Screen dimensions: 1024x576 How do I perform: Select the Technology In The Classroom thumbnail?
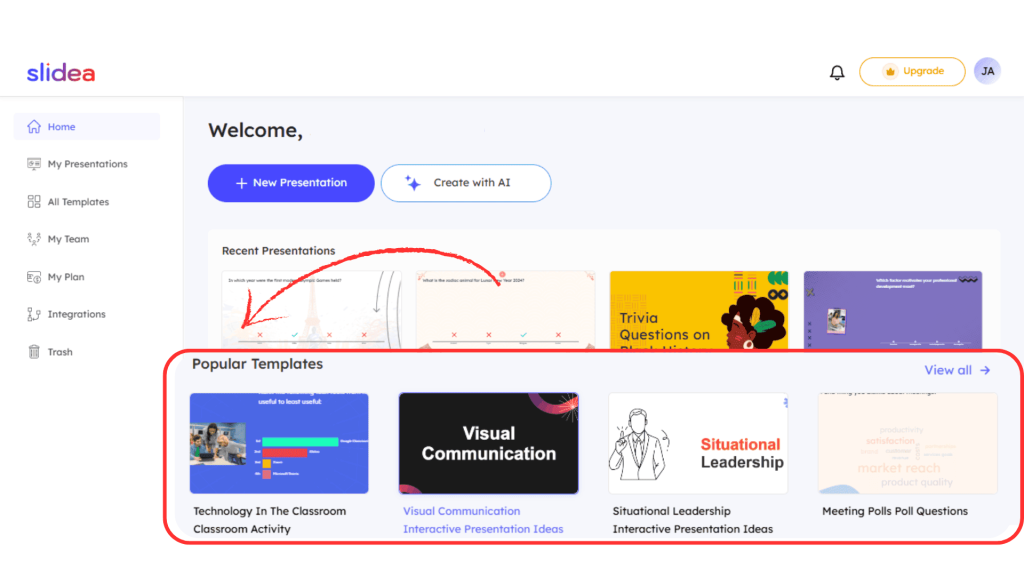279,443
